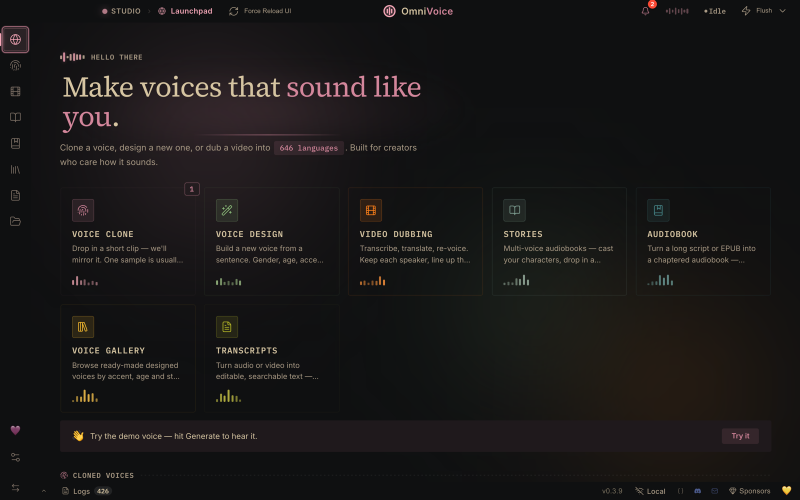Click Force Reload UI label
The height and width of the screenshot is (500, 800).
tap(267, 11)
